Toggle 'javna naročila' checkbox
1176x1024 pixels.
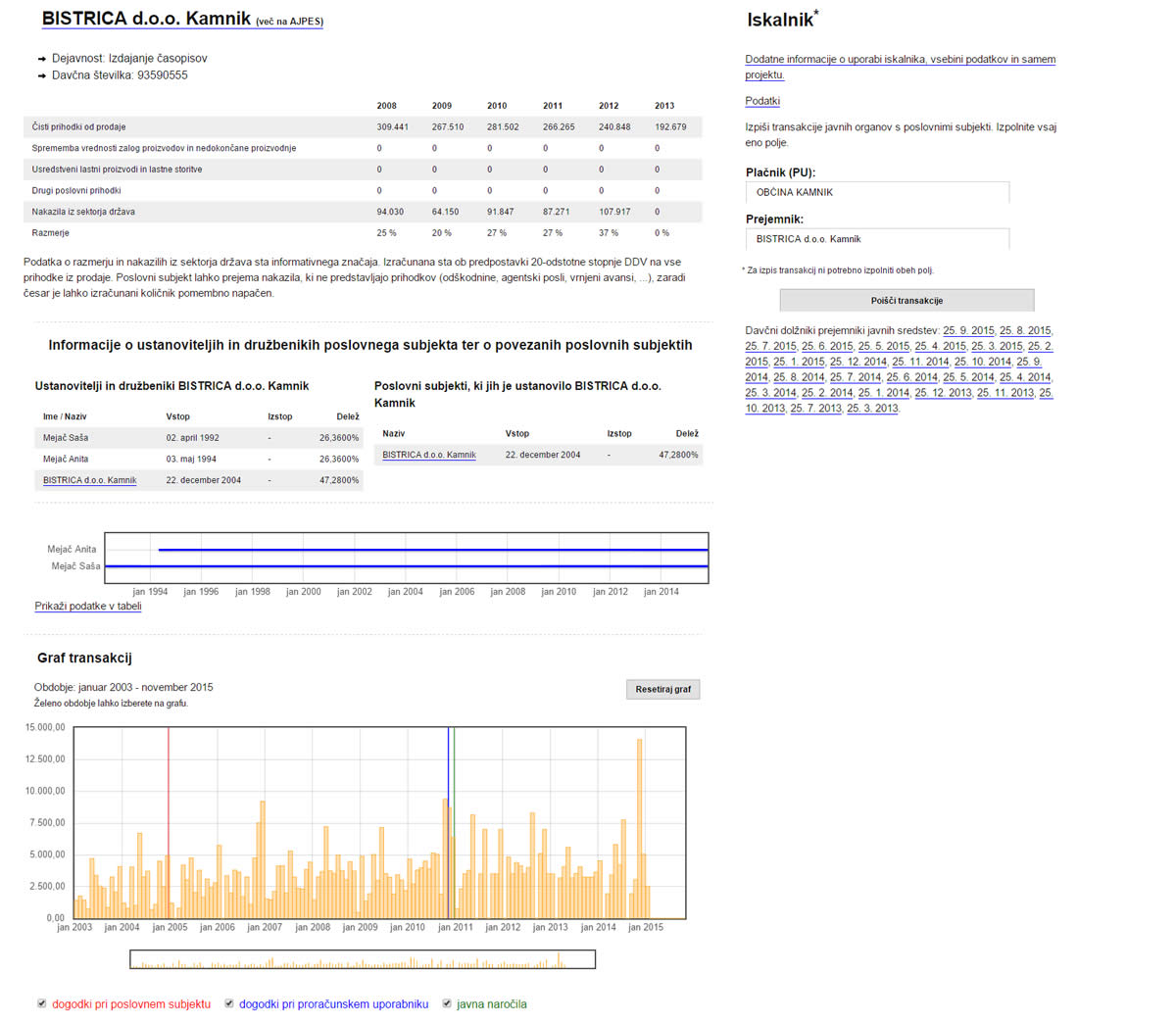coord(447,1003)
